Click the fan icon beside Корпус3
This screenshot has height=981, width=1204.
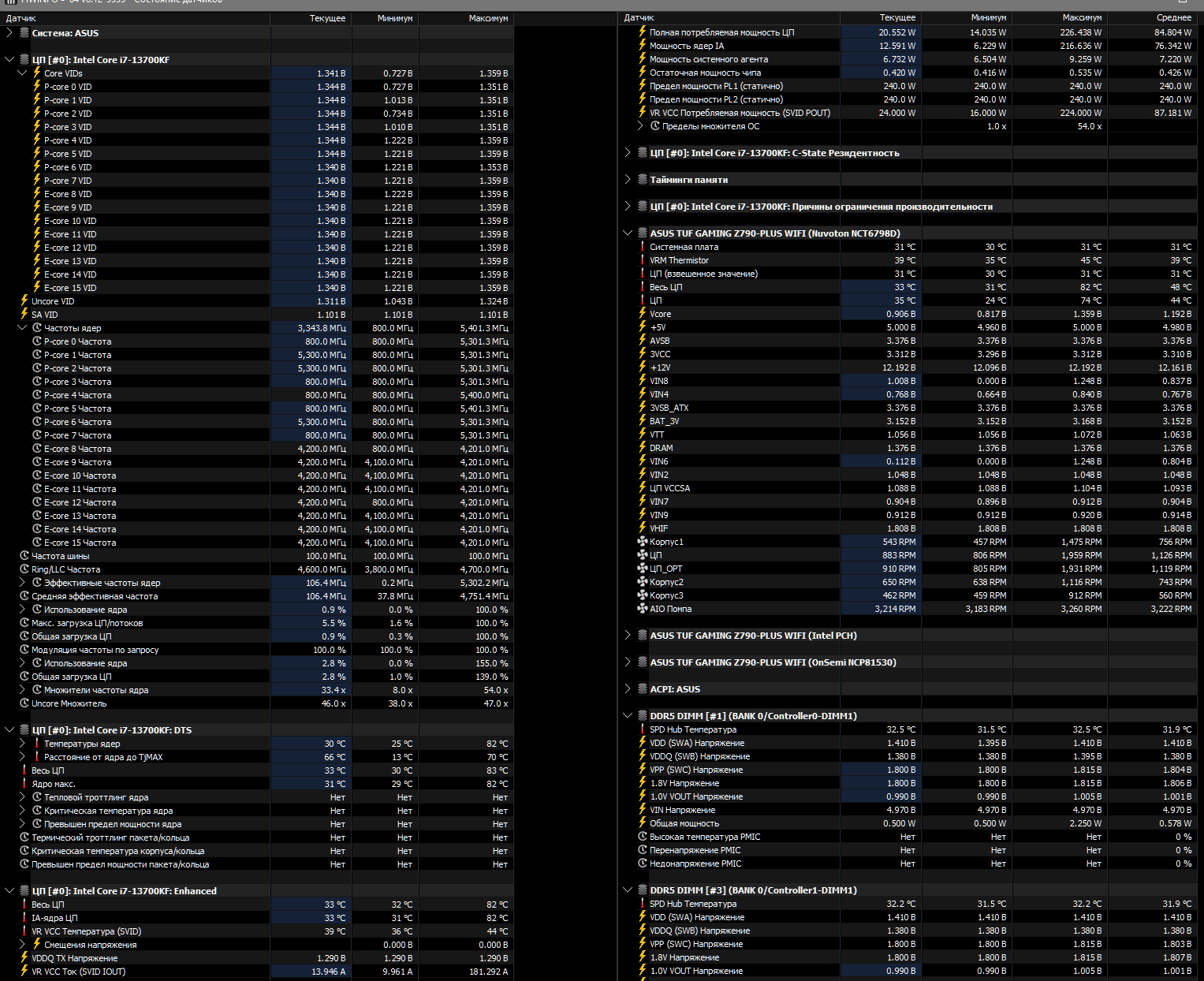point(643,595)
